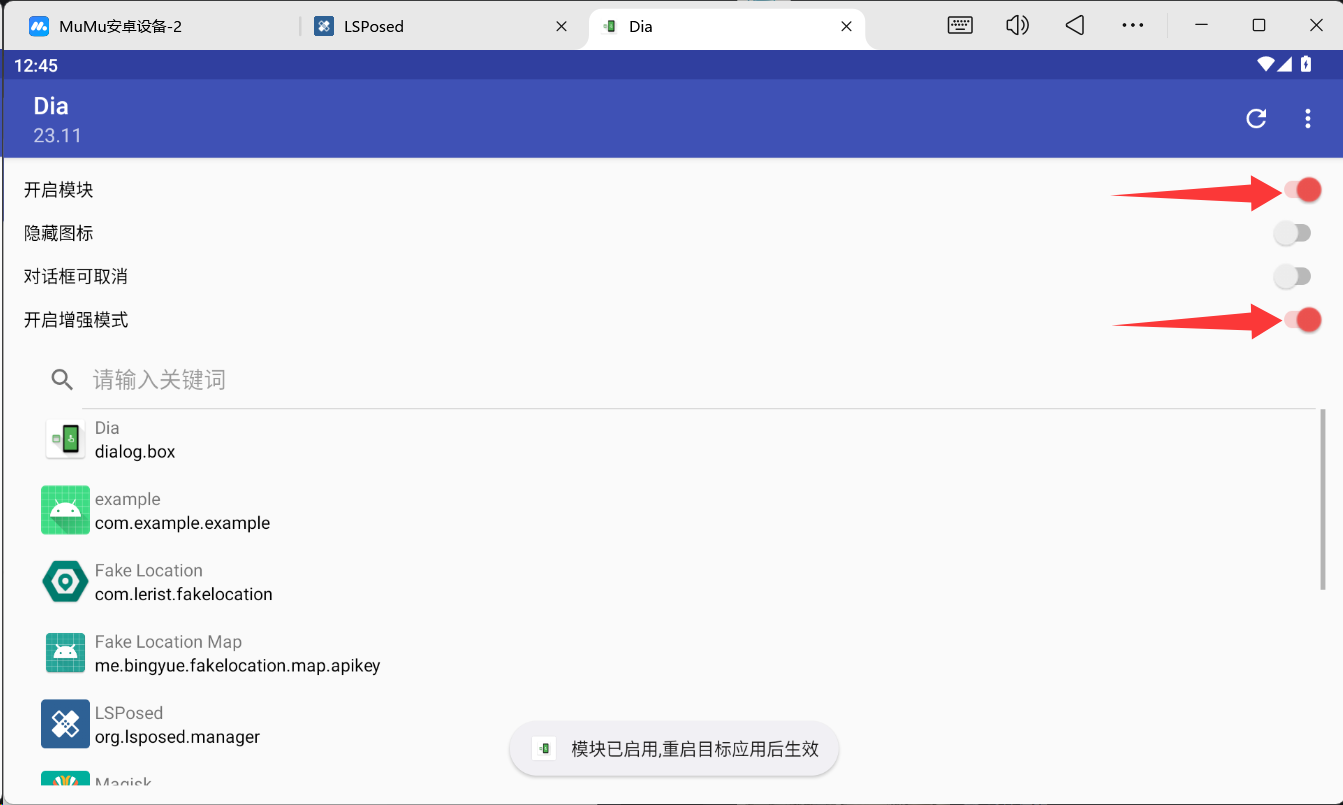The image size is (1343, 805).
Task: Click the refresh icon in Dia header
Action: pyautogui.click(x=1256, y=119)
